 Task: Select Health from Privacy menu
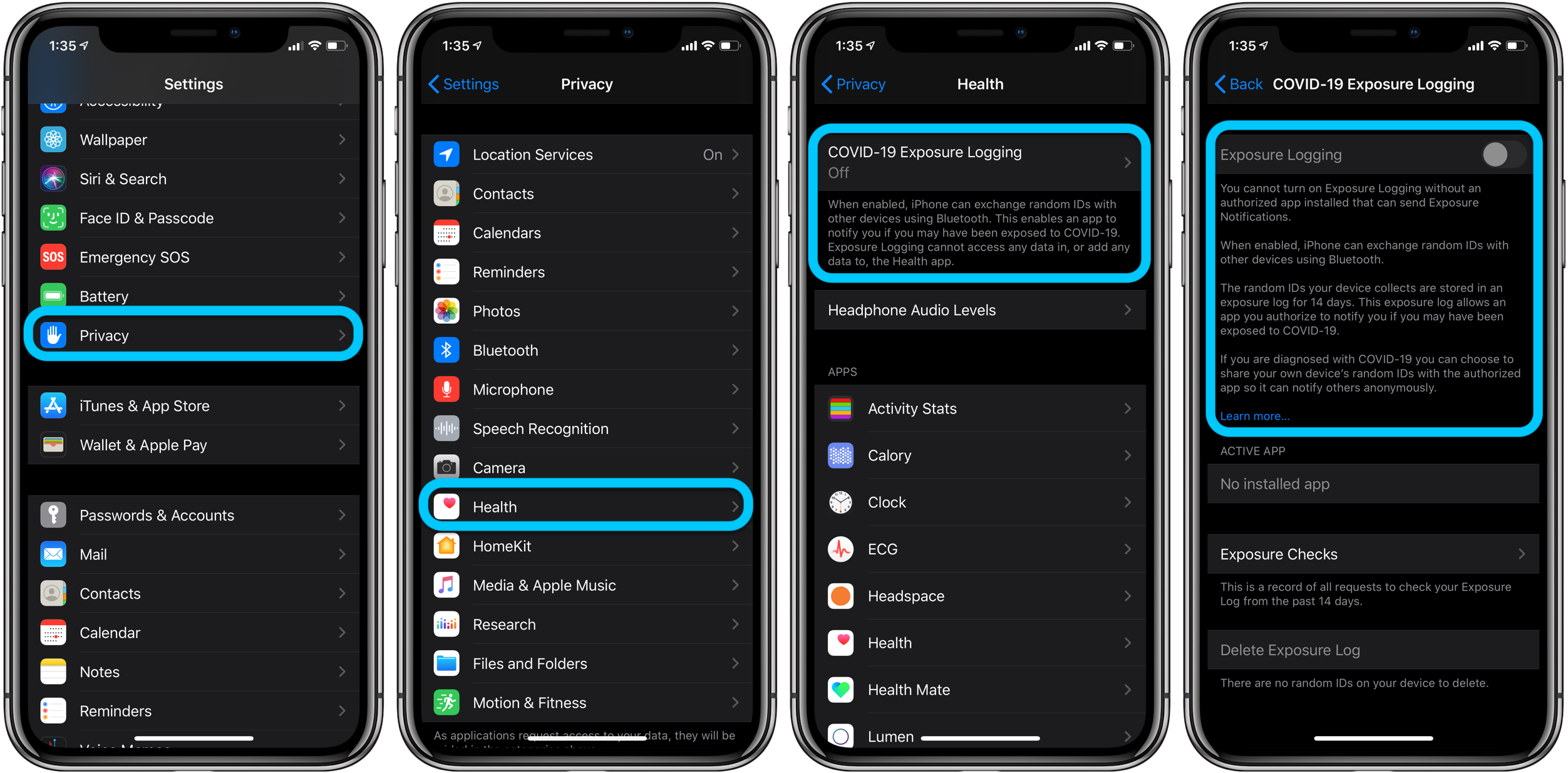click(x=588, y=506)
